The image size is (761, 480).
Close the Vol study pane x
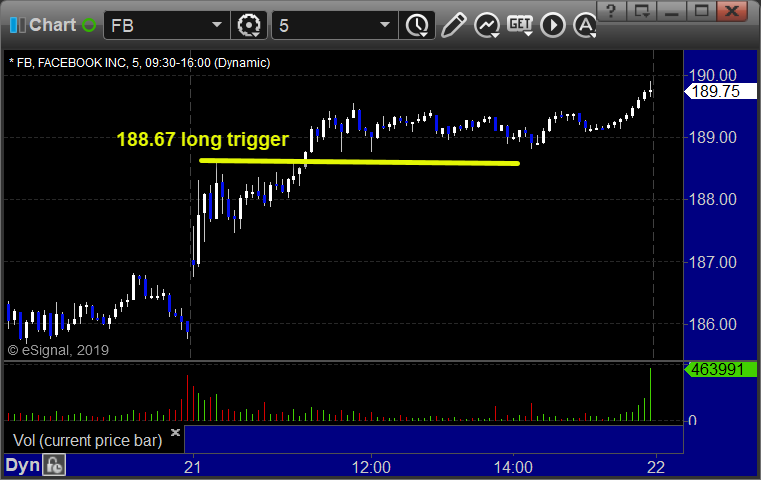pyautogui.click(x=175, y=432)
